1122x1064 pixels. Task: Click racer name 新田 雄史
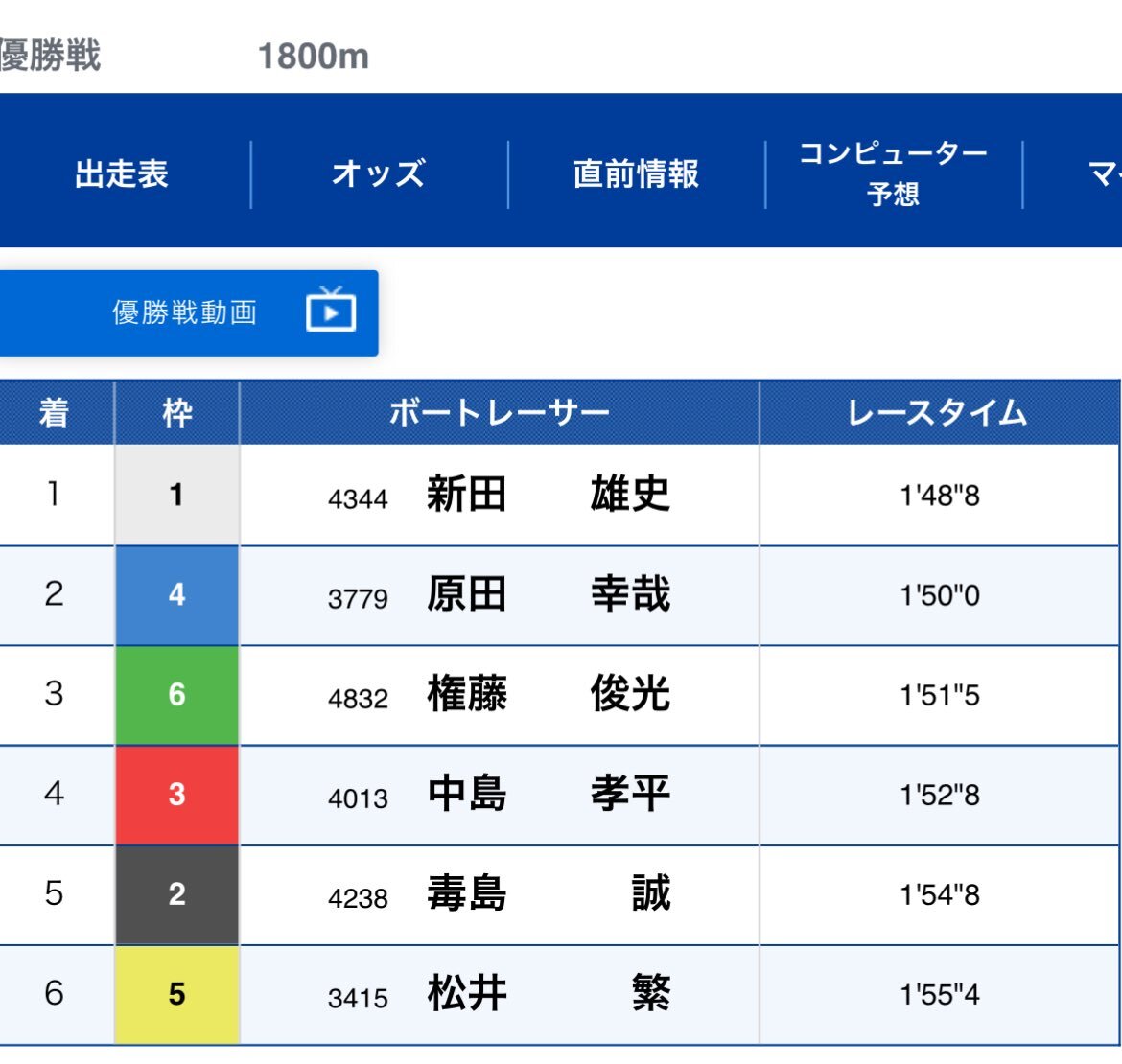click(549, 494)
